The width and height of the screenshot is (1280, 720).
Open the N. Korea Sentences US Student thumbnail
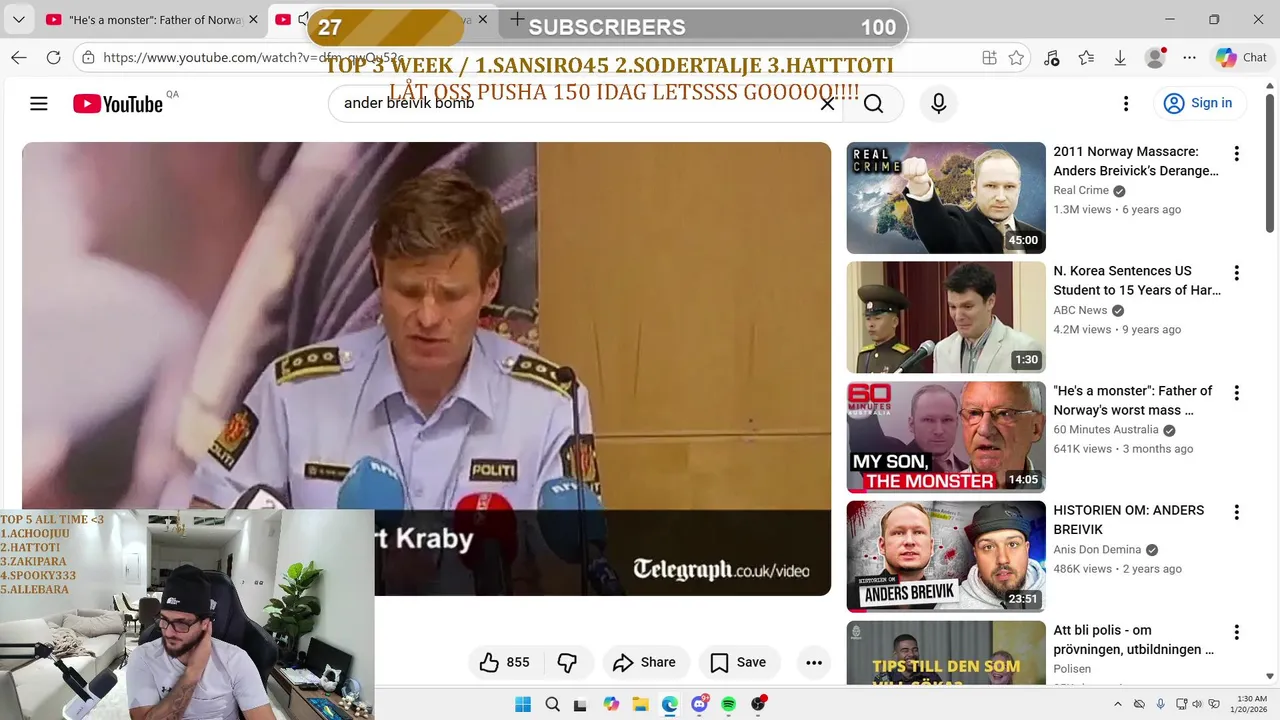(x=946, y=317)
